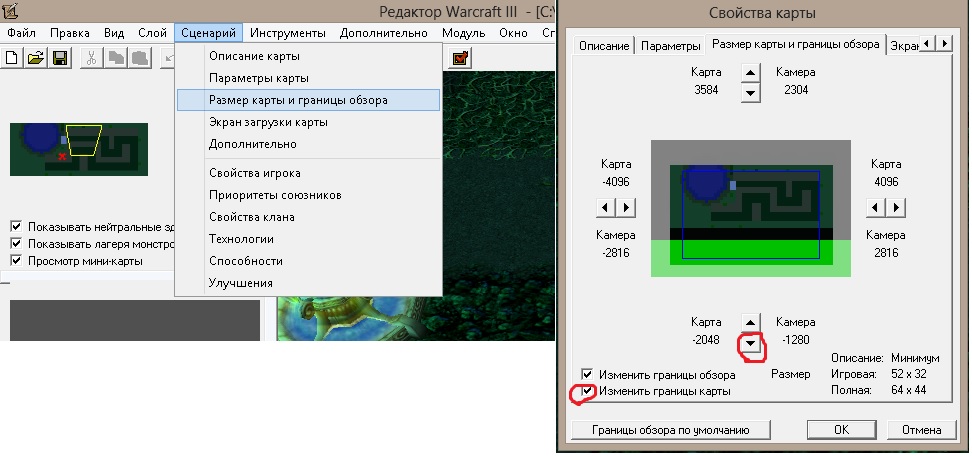The width and height of the screenshot is (972, 456).
Task: Click the top Камера value 2304
Action: [796, 90]
